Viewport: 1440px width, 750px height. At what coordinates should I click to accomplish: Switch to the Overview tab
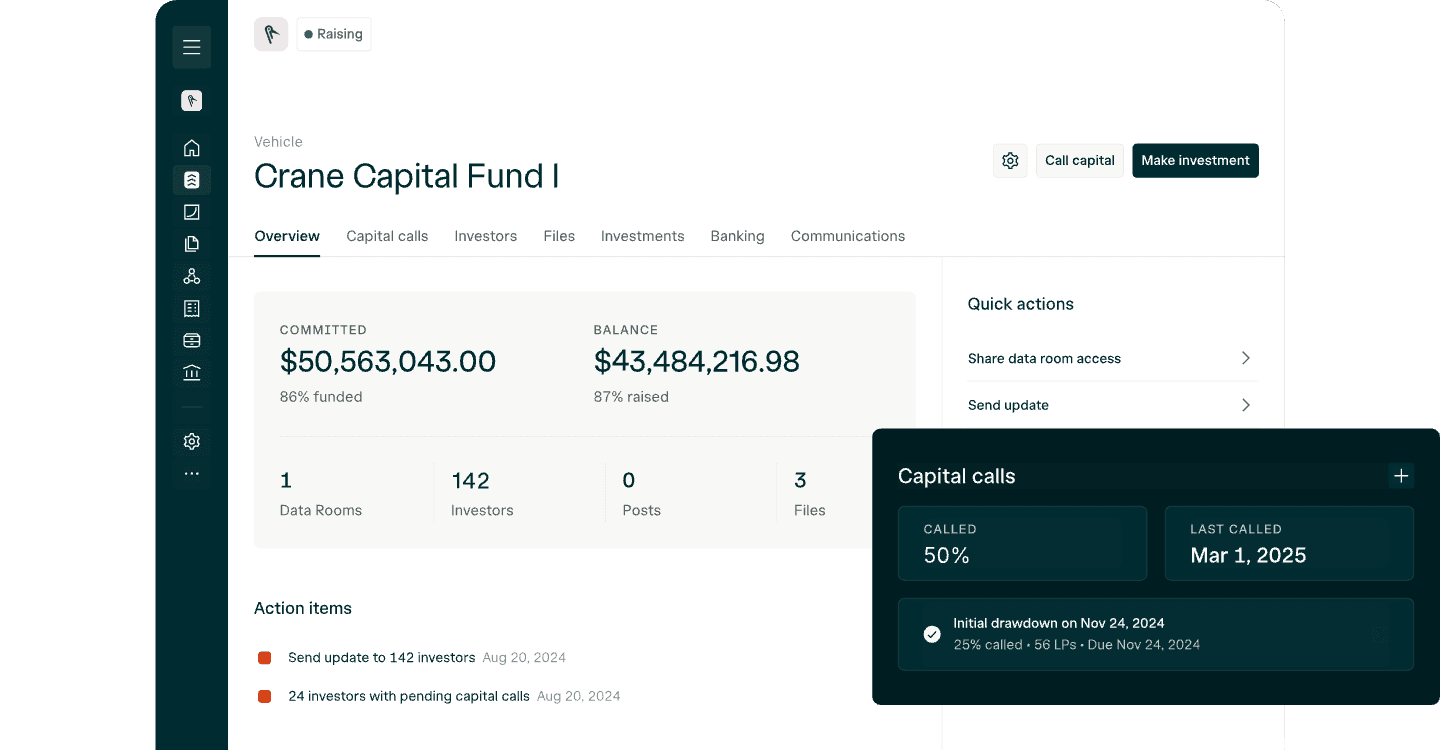pyautogui.click(x=287, y=236)
